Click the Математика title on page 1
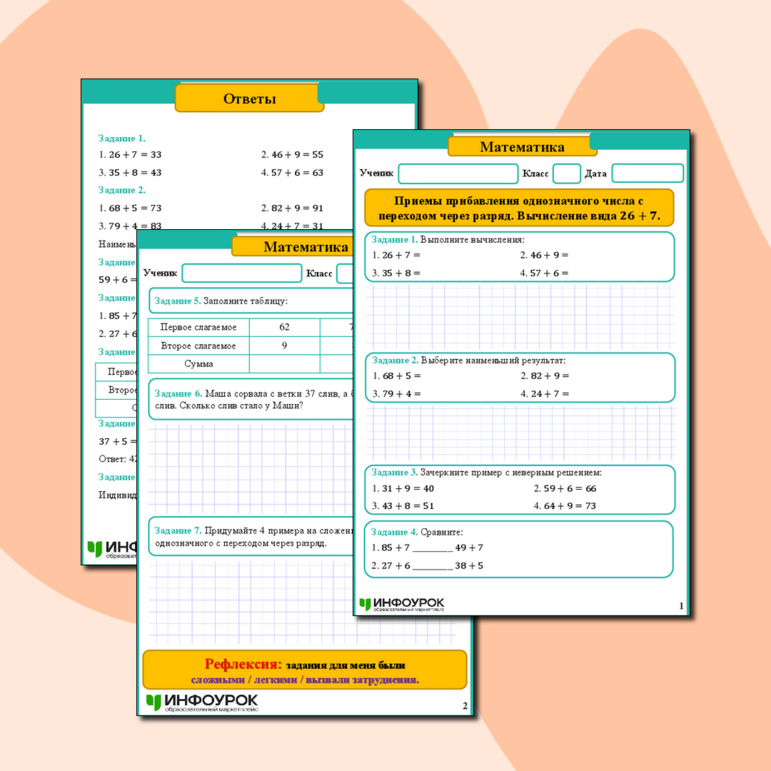The height and width of the screenshot is (771, 771). 521,147
